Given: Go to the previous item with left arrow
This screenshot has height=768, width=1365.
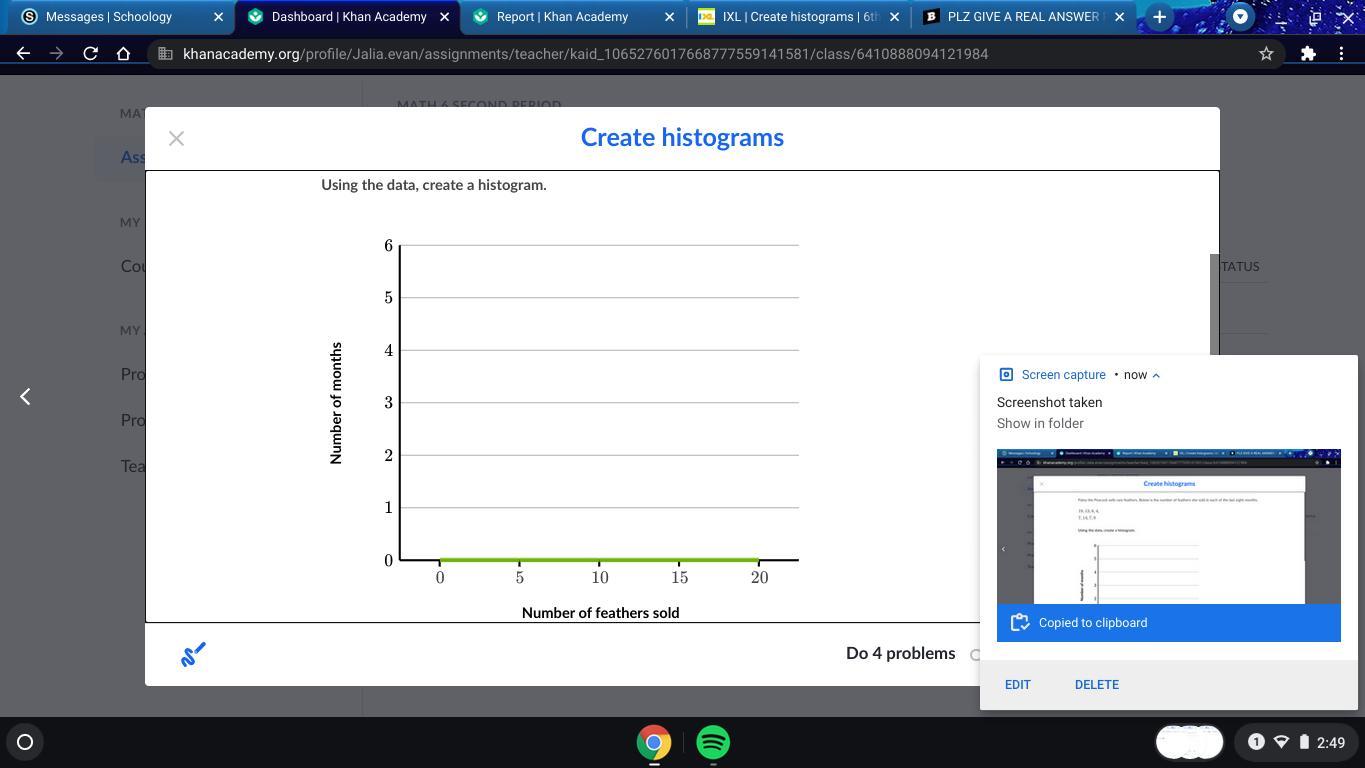Looking at the screenshot, I should tap(25, 397).
